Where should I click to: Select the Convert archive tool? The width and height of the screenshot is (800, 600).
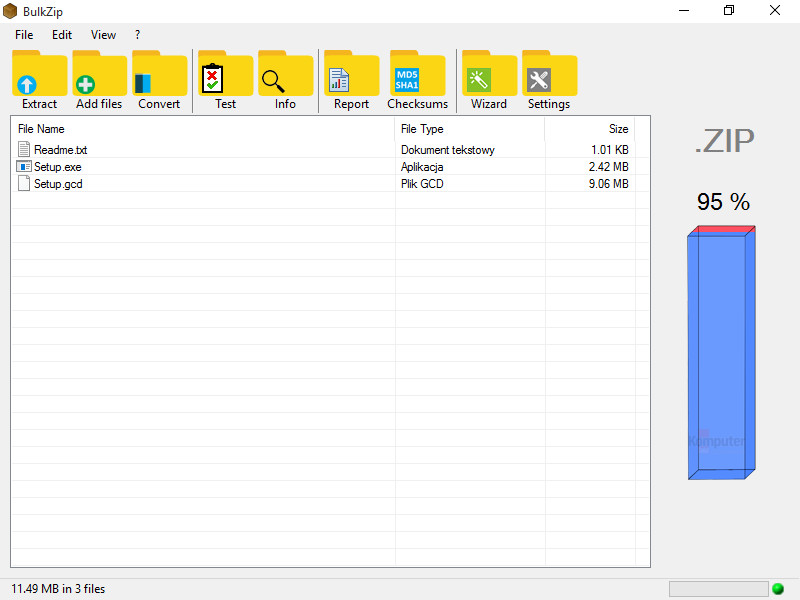tap(159, 80)
